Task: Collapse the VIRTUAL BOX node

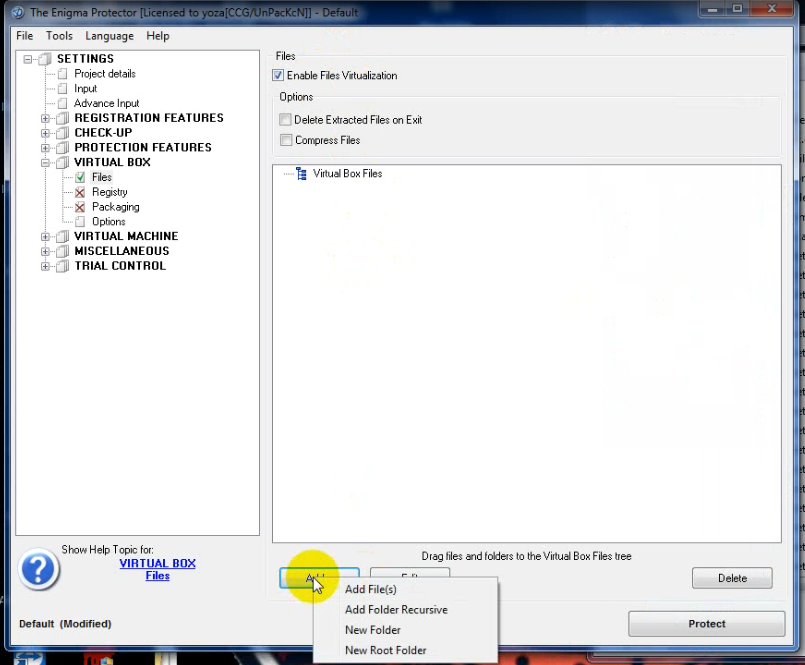Action: tap(45, 163)
